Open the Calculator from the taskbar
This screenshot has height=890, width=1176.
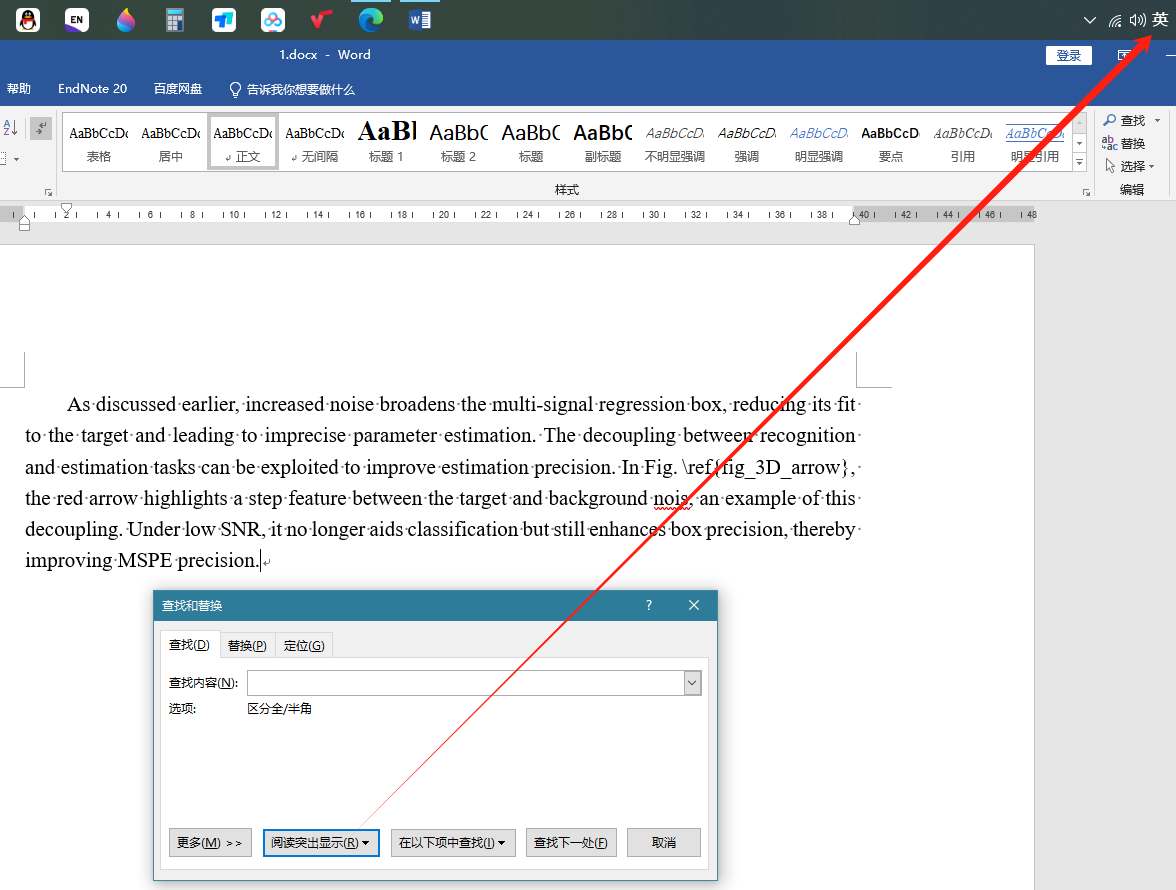(x=175, y=19)
